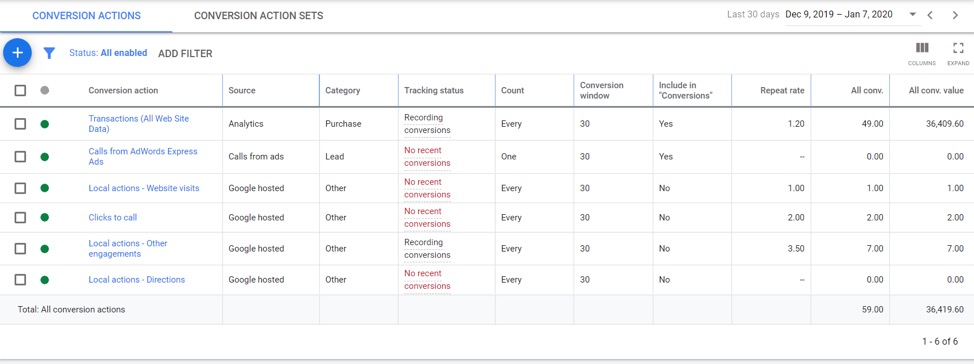
Task: Sort by Category column header
Action: click(342, 90)
